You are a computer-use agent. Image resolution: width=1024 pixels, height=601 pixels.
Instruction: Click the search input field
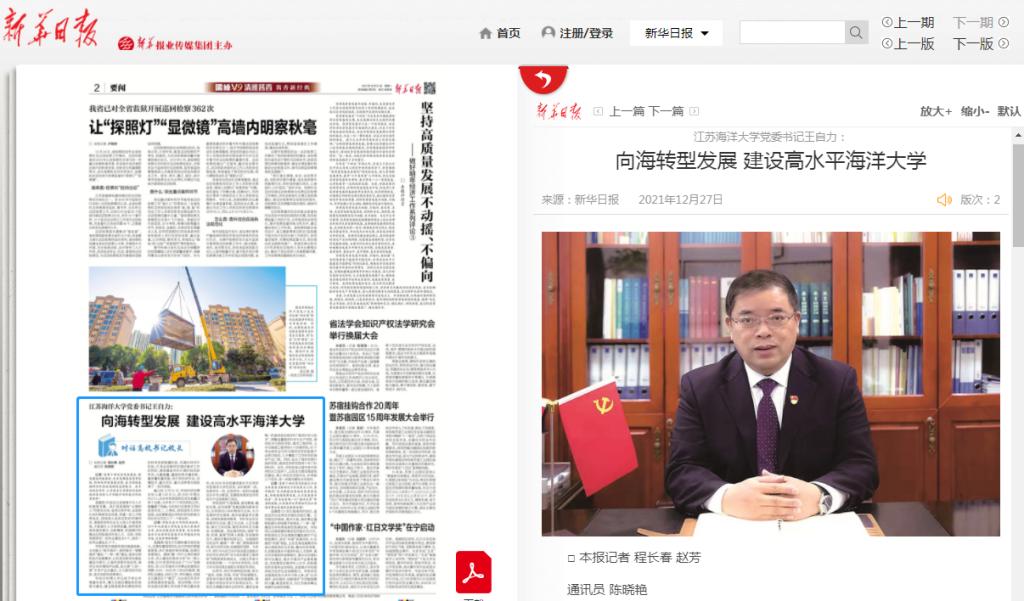pyautogui.click(x=792, y=33)
